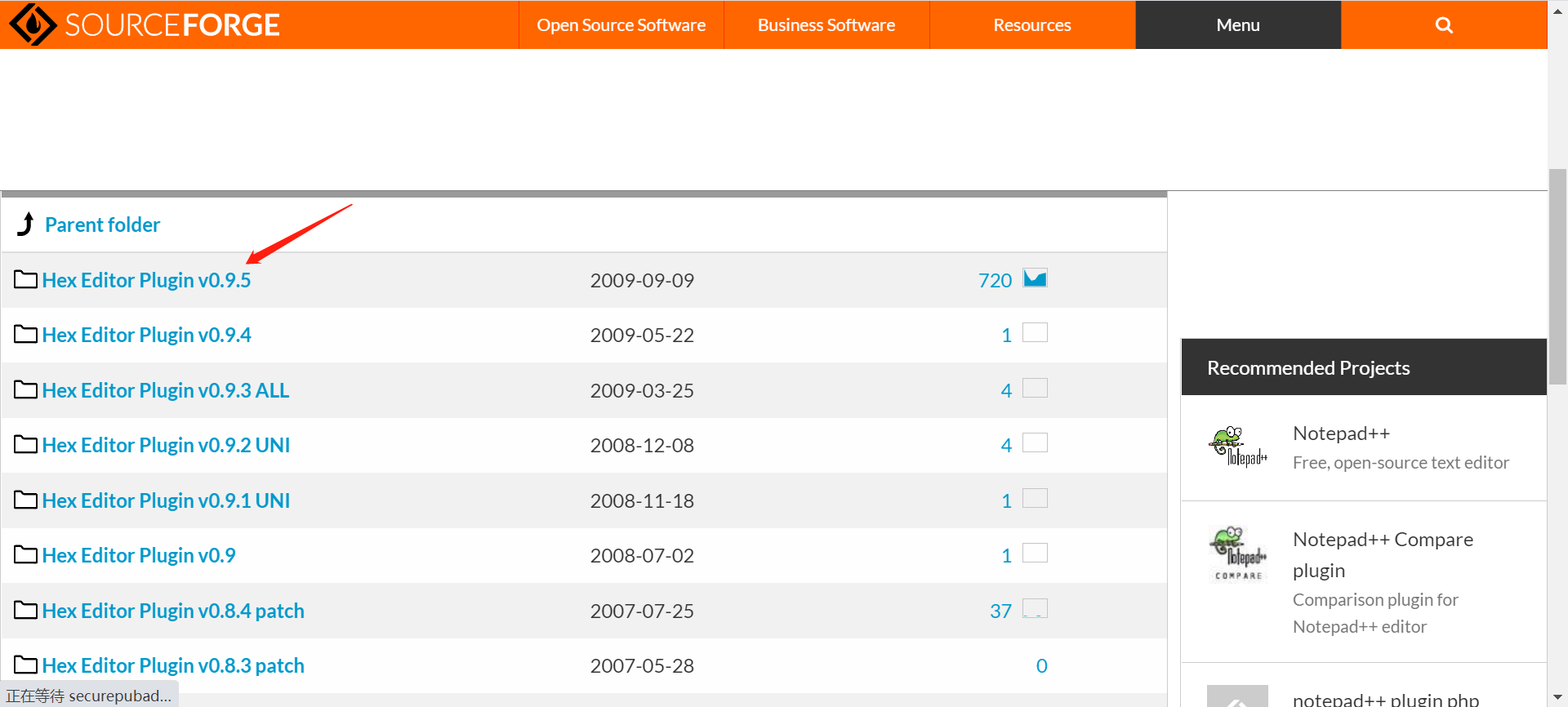Click date 2008-12-08
This screenshot has width=1568, height=707.
[x=642, y=445]
